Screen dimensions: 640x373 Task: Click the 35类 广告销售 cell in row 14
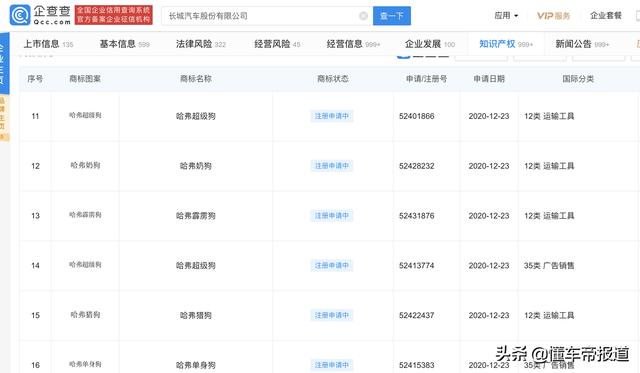click(549, 266)
